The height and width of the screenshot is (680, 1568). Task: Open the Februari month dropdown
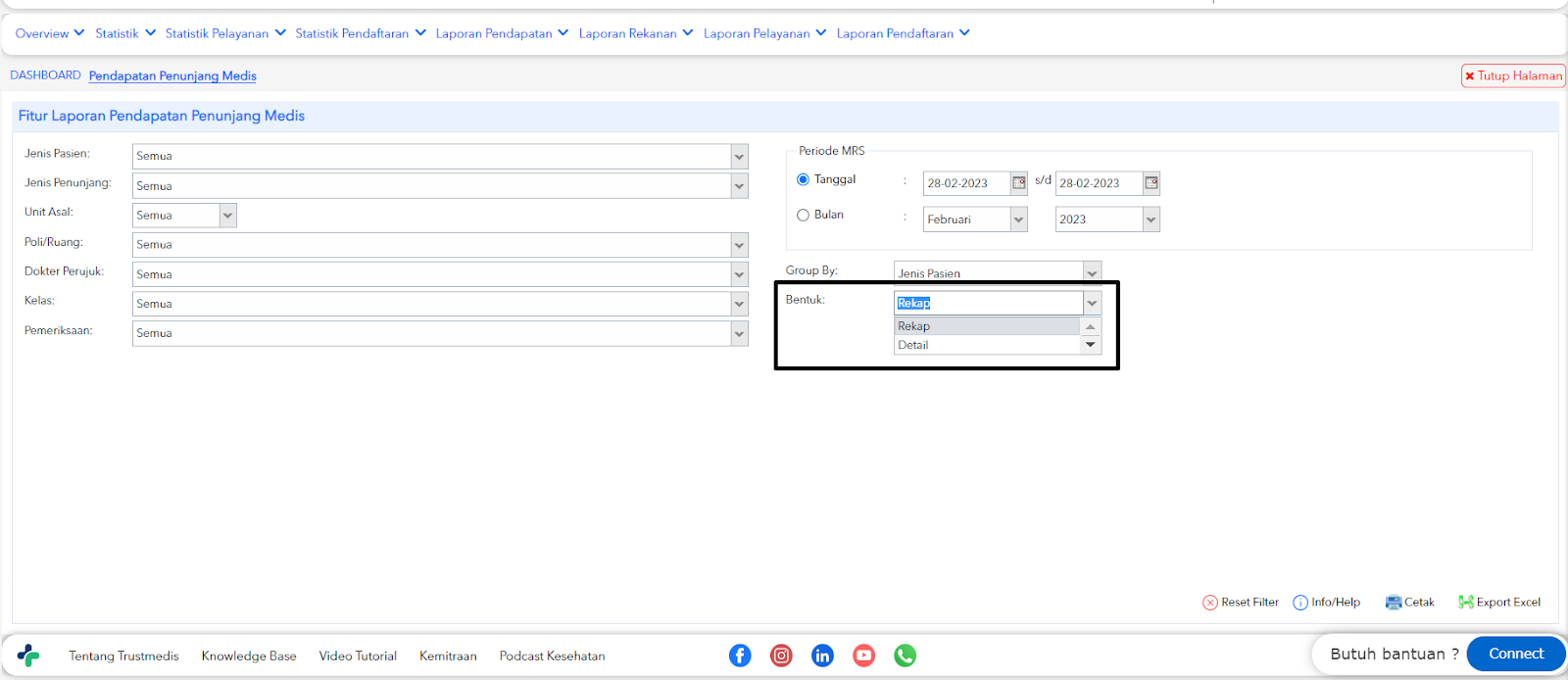click(1019, 219)
